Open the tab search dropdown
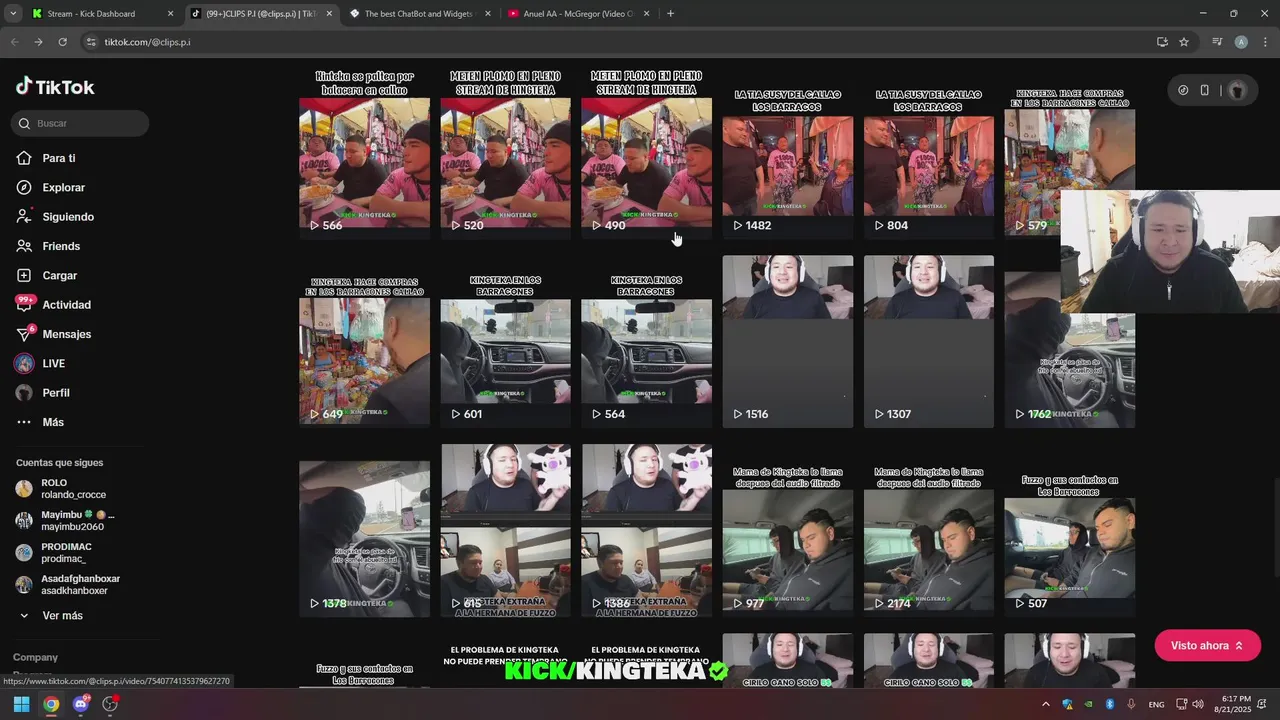 pos(12,14)
